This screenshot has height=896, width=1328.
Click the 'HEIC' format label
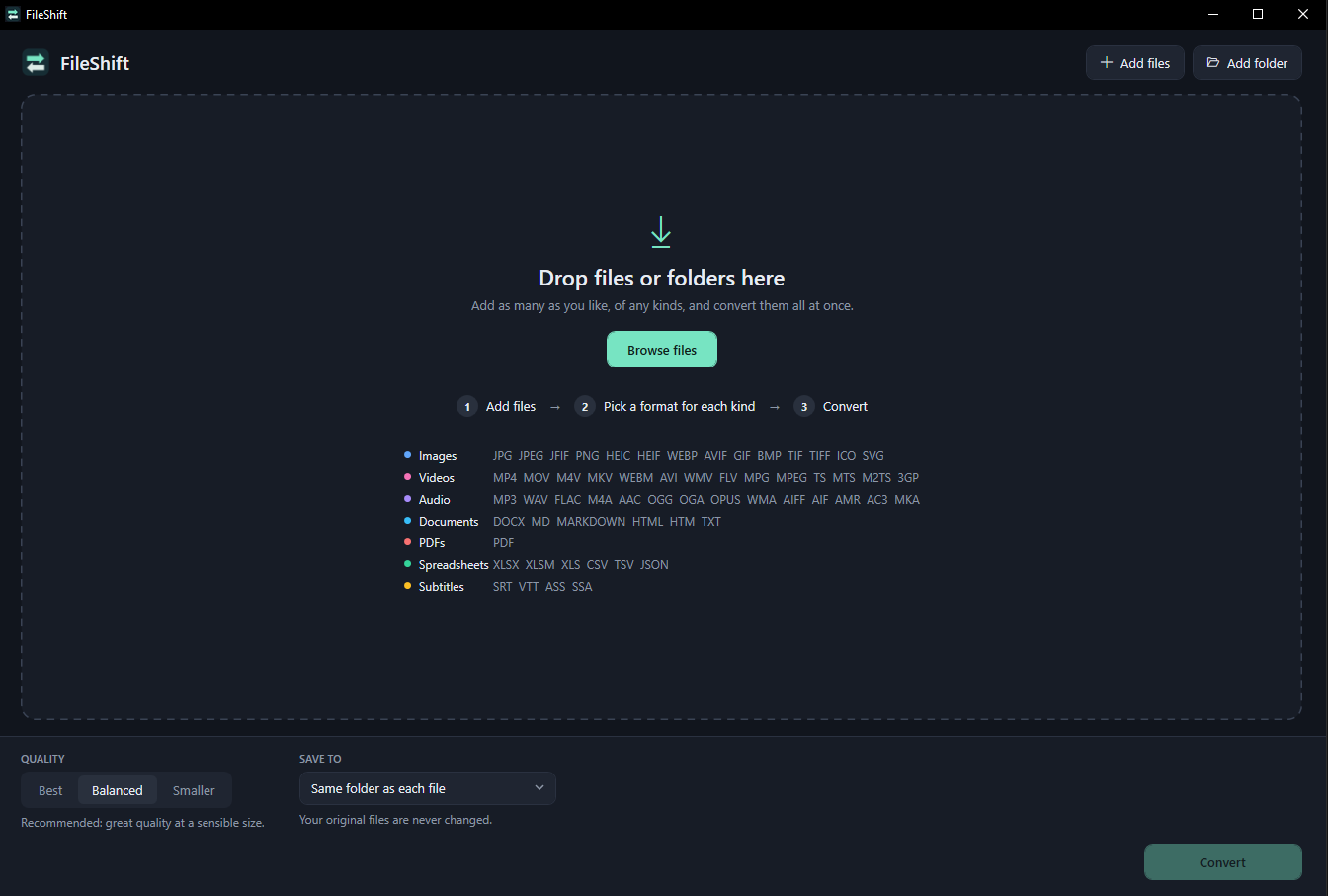pos(618,456)
